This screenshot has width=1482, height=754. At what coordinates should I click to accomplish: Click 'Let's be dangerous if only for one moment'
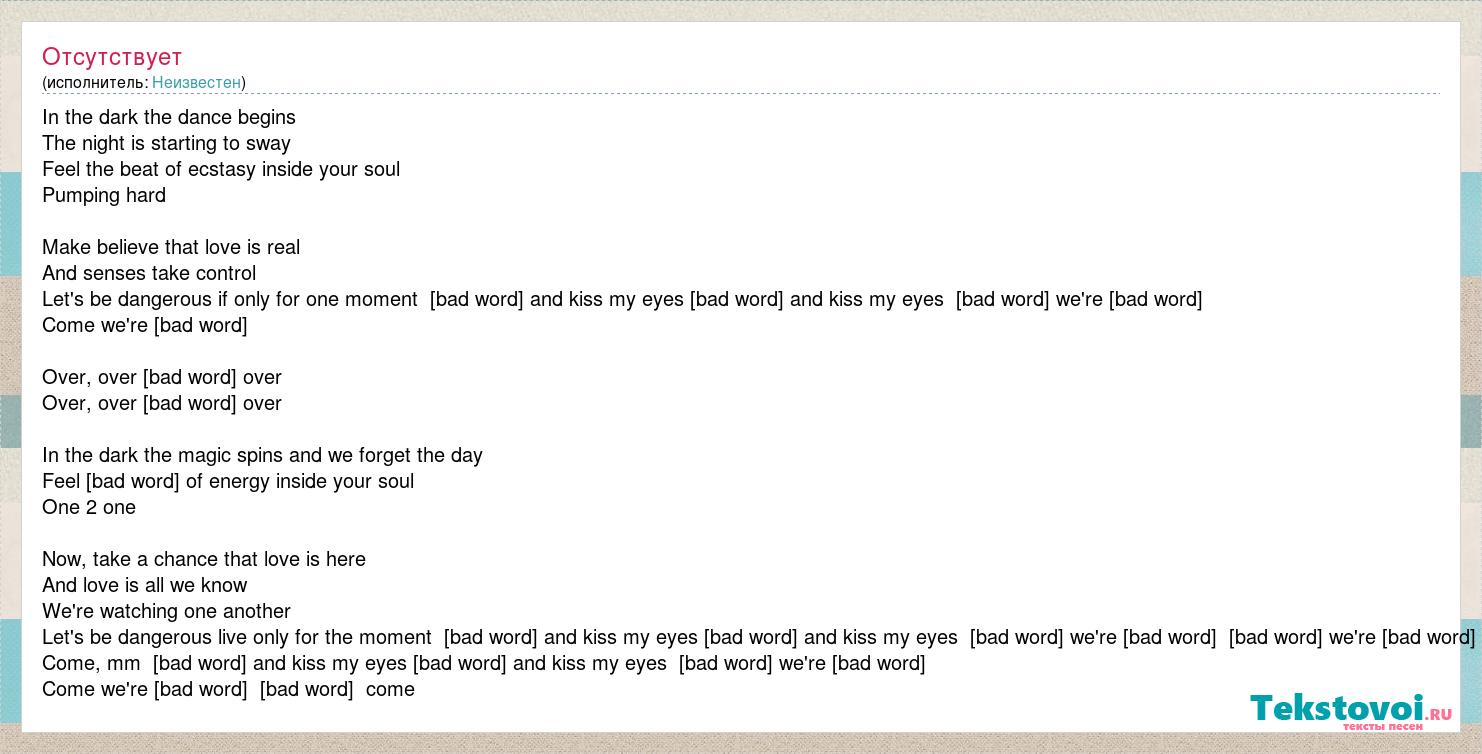coord(230,299)
